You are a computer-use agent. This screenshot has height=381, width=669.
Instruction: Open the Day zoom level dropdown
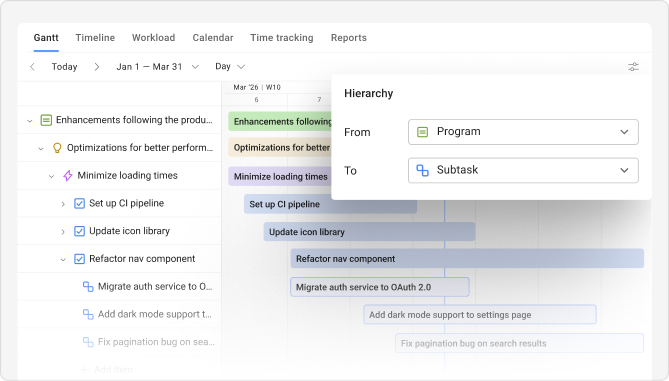pos(230,67)
